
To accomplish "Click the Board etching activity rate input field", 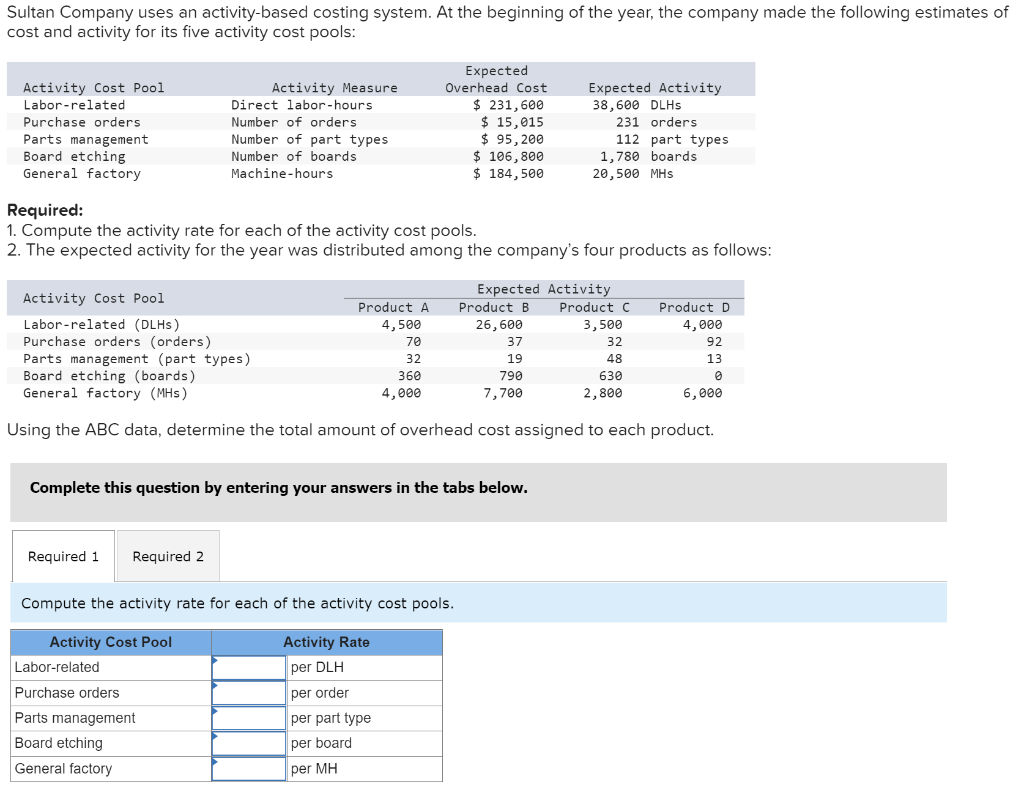I will (x=248, y=743).
